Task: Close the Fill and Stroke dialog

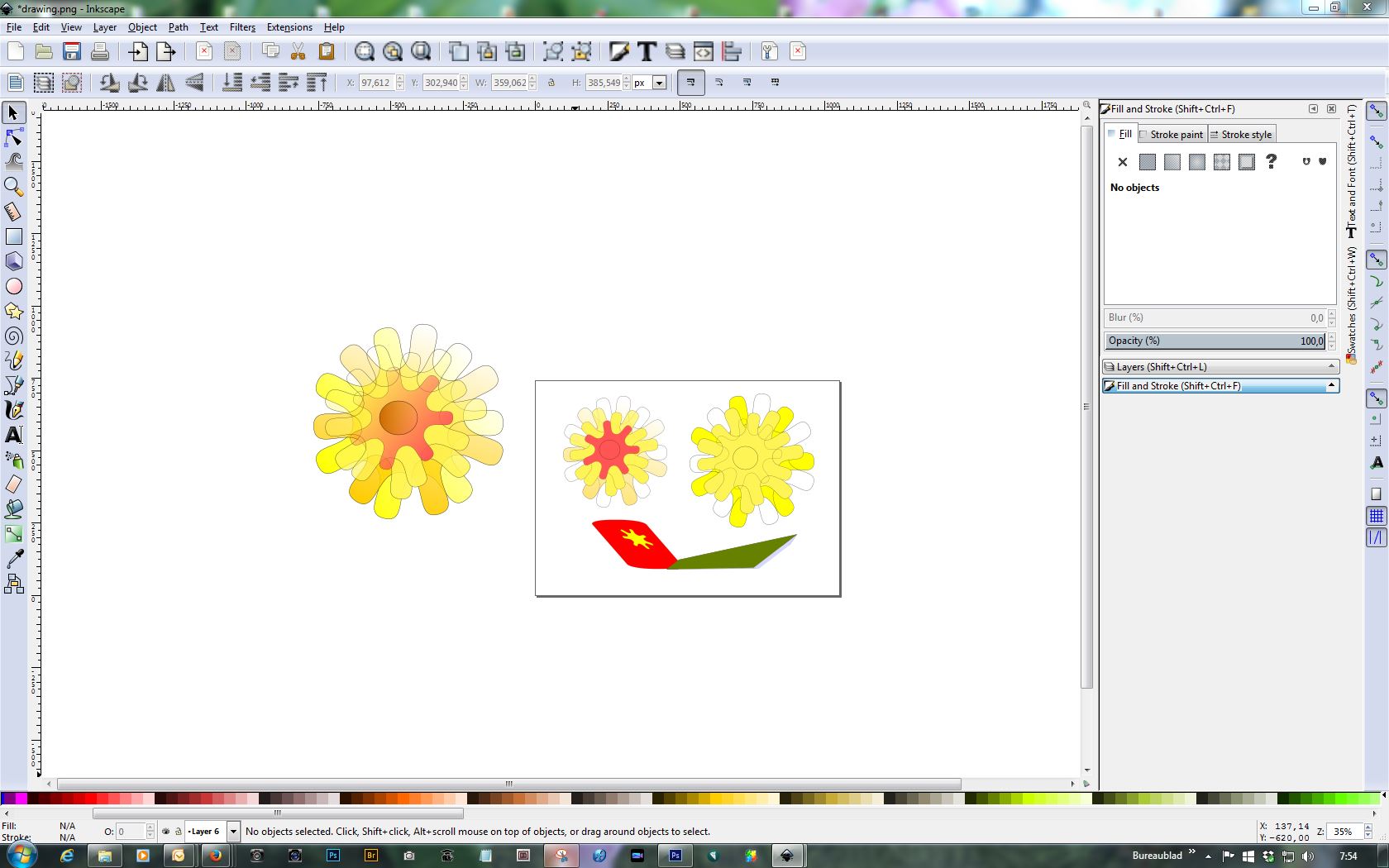Action: pos(1331,109)
